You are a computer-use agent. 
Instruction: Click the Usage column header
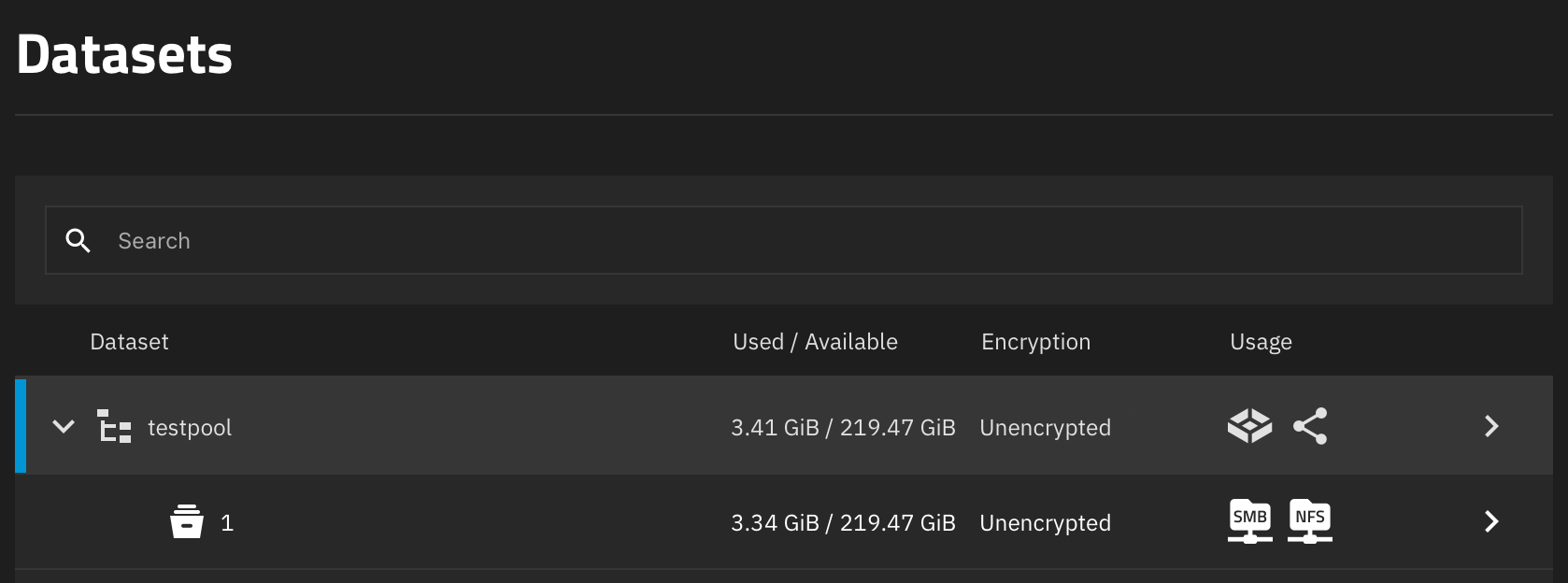tap(1261, 342)
